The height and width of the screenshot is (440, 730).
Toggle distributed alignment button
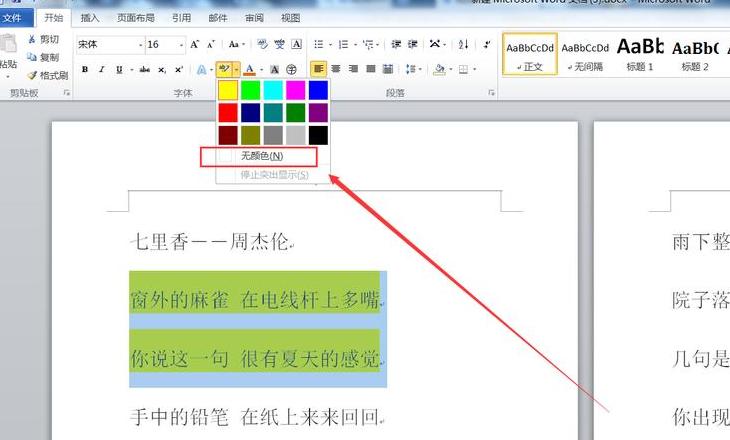click(x=388, y=69)
